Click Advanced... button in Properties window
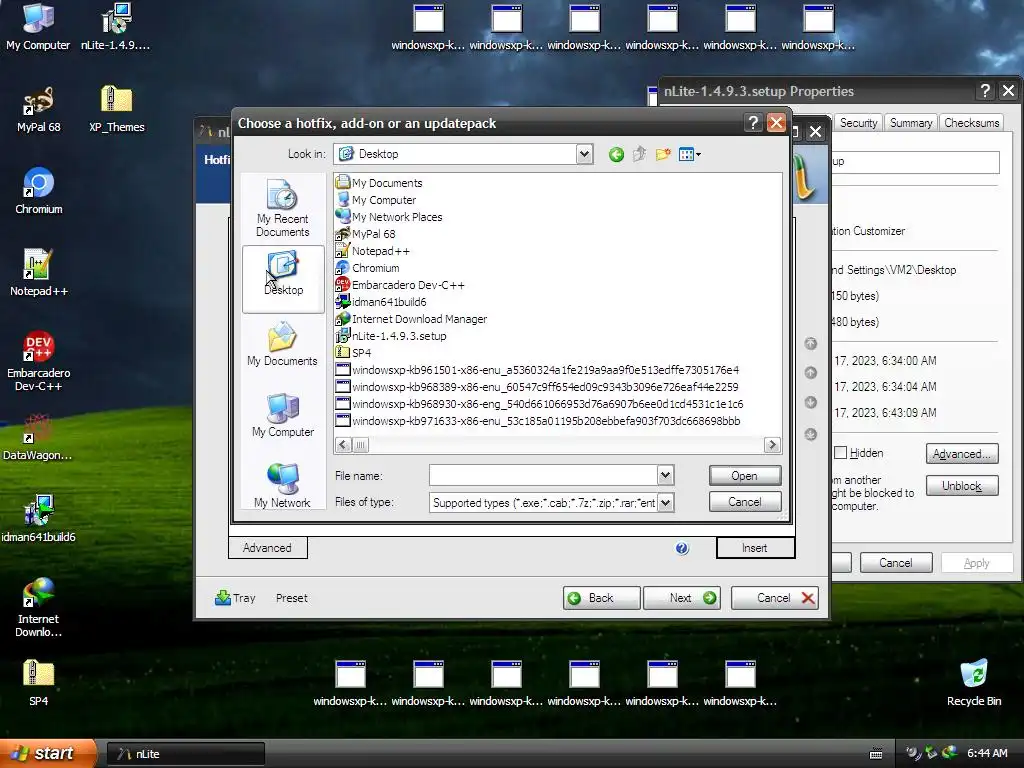The image size is (1024, 768). (x=962, y=454)
